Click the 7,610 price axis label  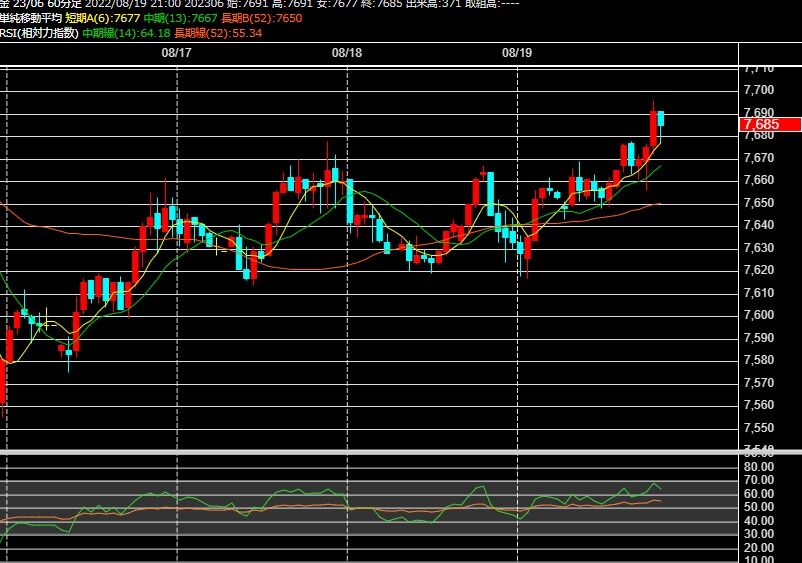pos(759,292)
